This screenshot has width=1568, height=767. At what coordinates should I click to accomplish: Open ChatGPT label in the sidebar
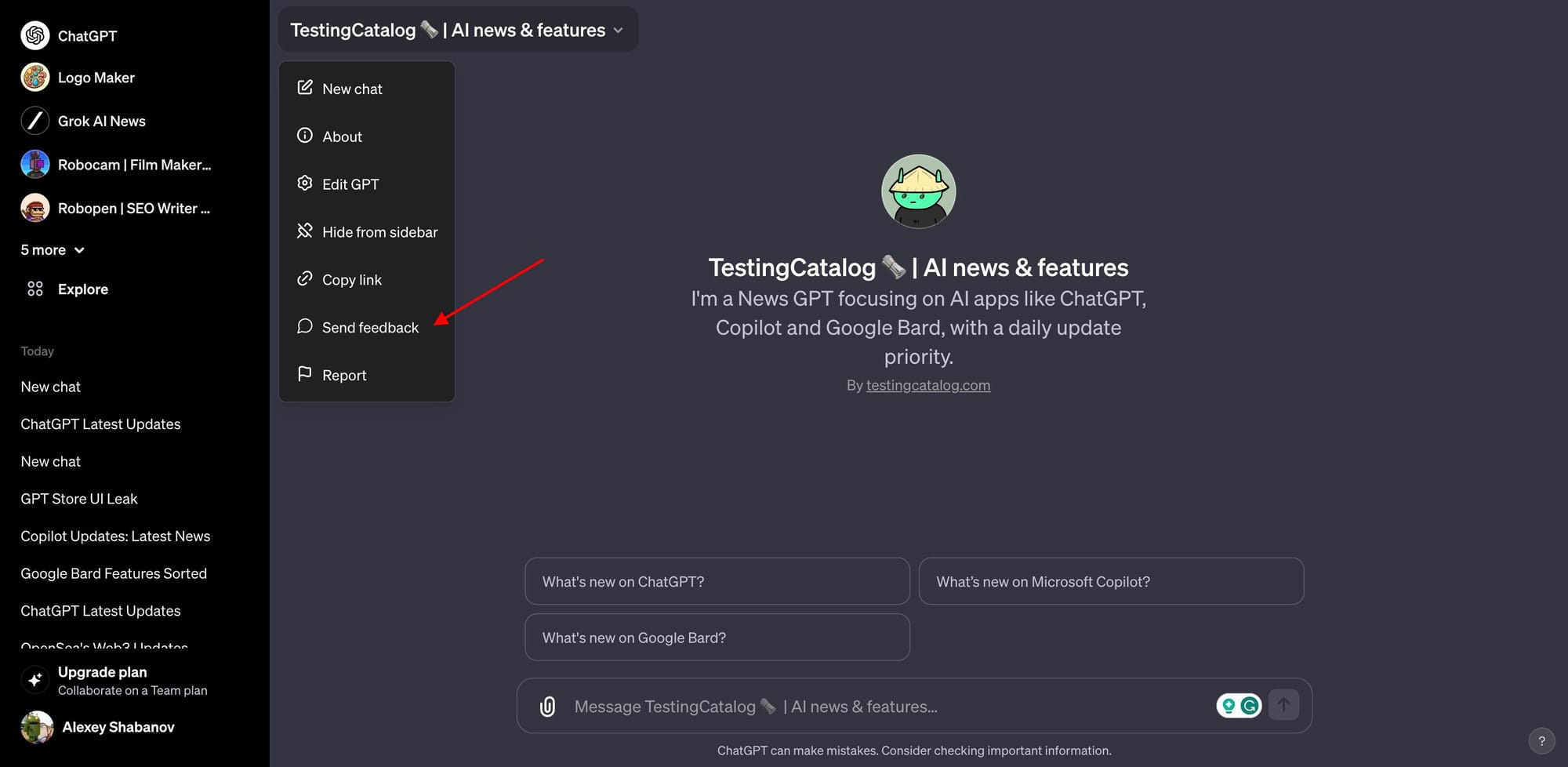[87, 36]
